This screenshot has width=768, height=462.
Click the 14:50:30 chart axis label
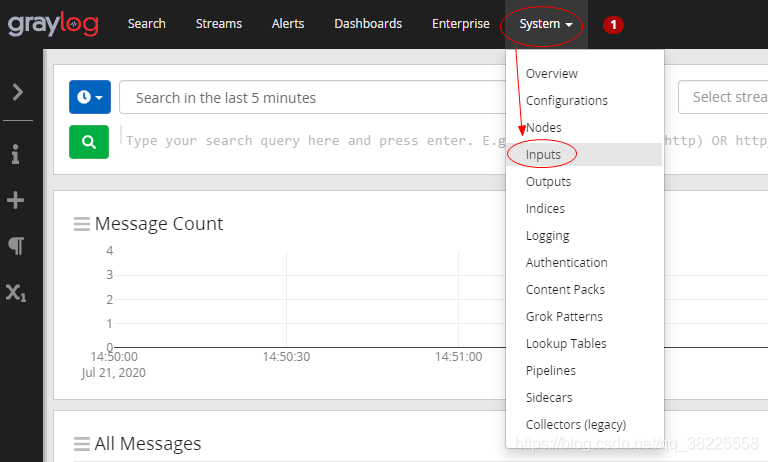(286, 357)
